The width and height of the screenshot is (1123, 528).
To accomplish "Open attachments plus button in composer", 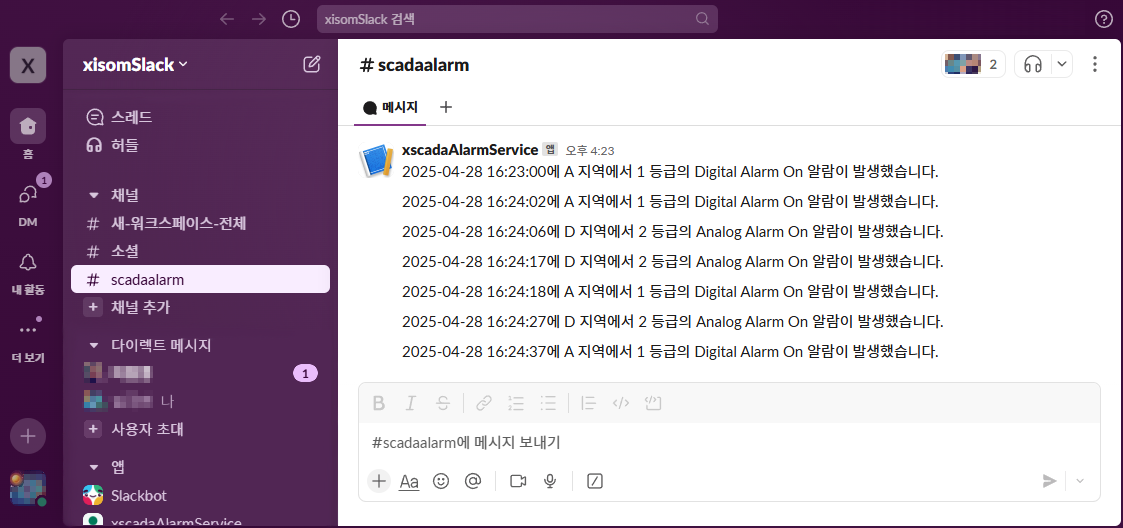I will [x=379, y=481].
